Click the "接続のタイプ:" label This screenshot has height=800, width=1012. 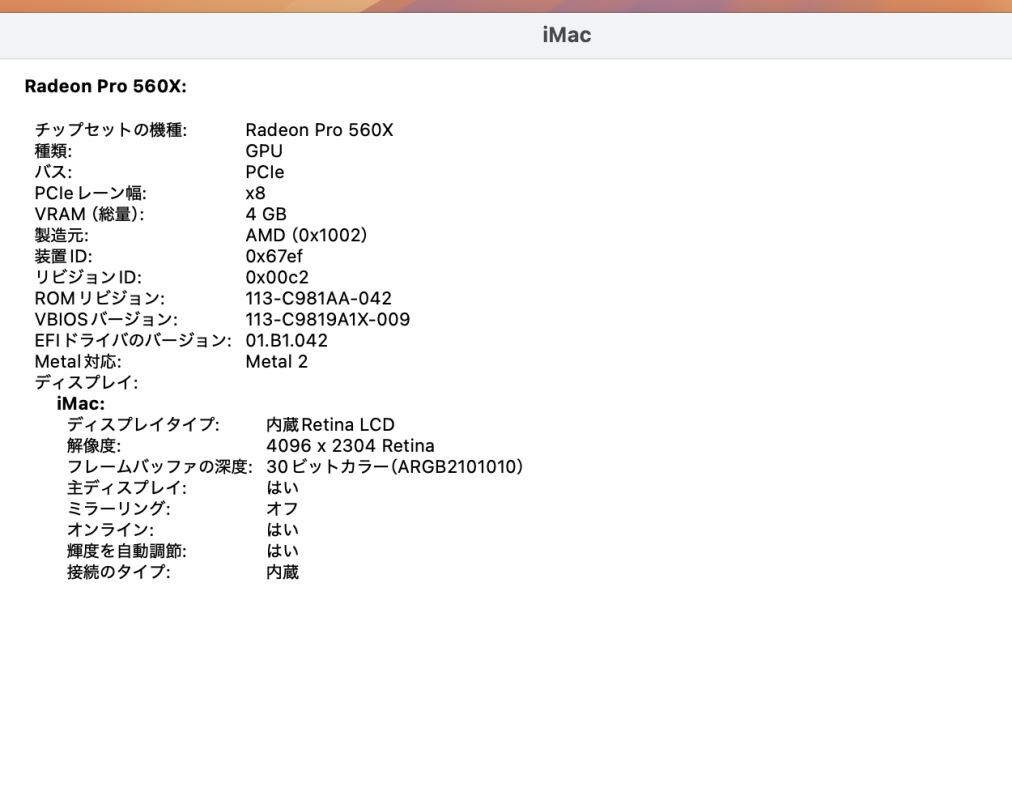point(118,572)
